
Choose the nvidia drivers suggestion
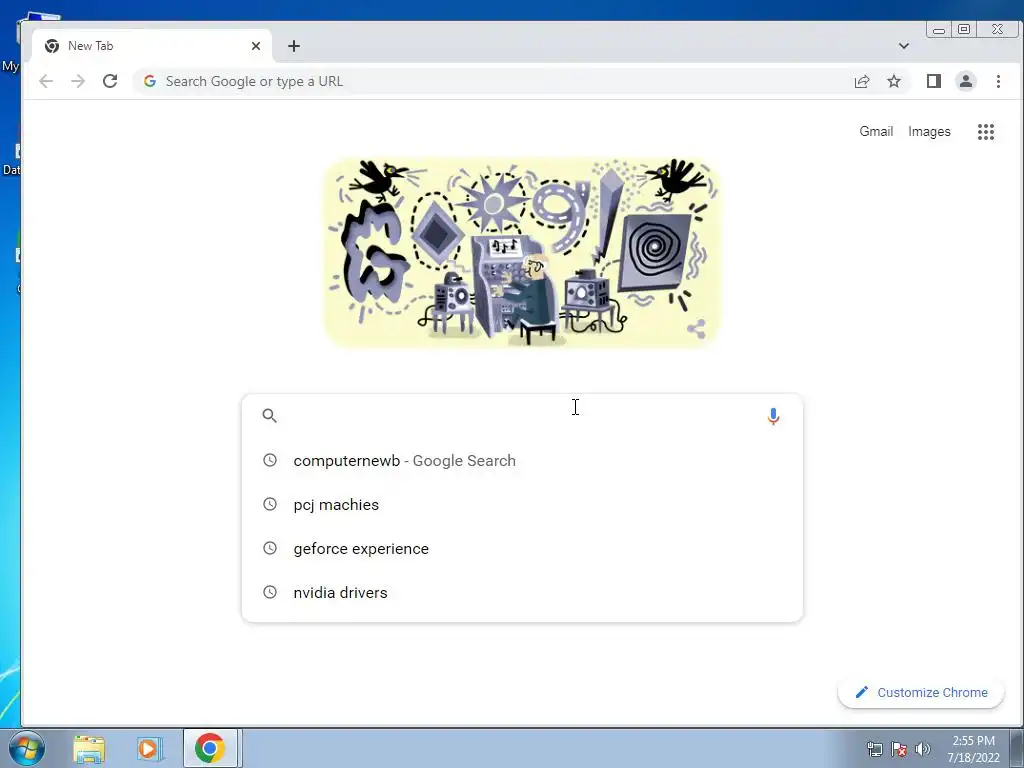[x=522, y=592]
